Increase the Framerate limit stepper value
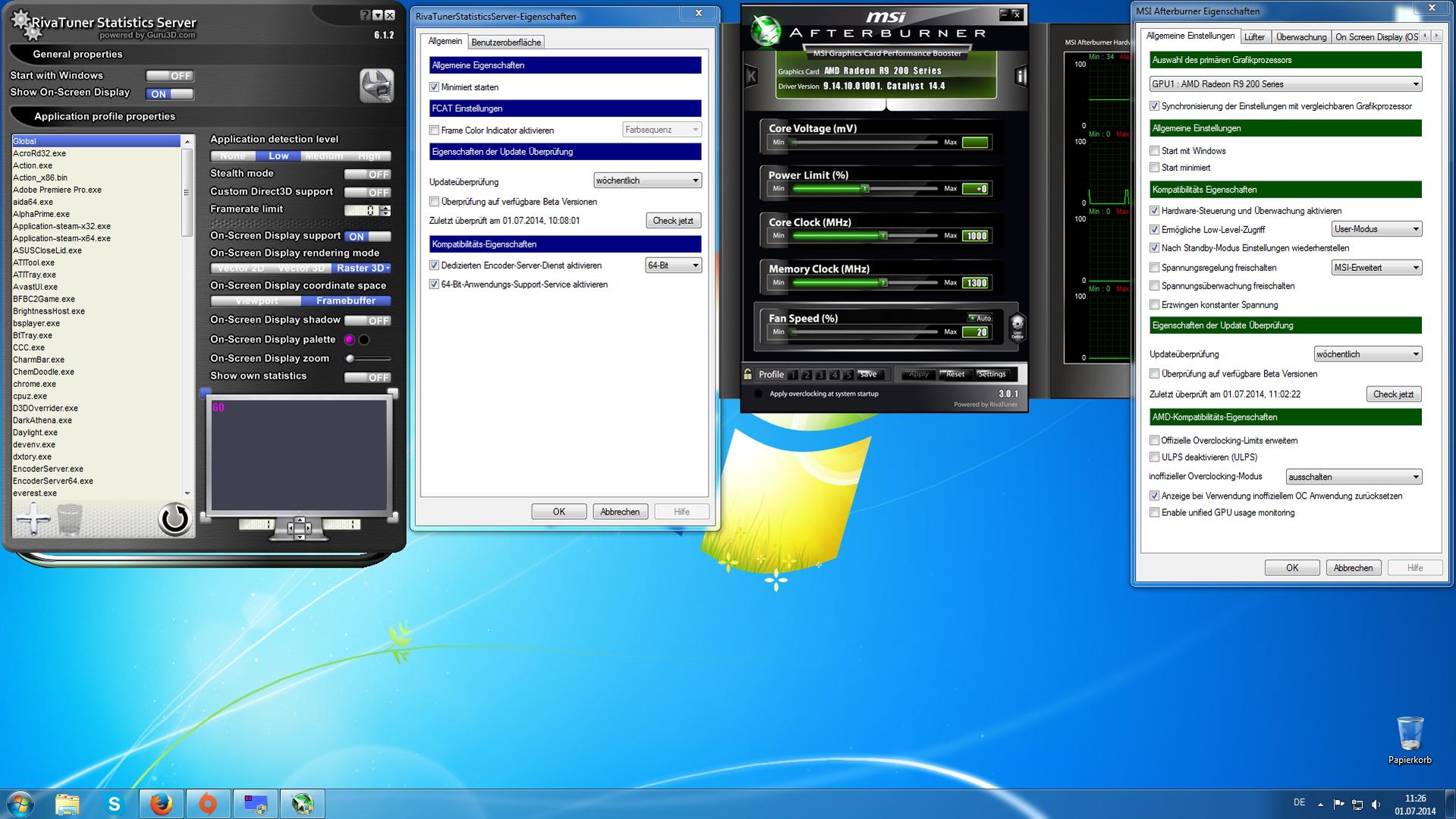The height and width of the screenshot is (819, 1456). click(x=386, y=208)
